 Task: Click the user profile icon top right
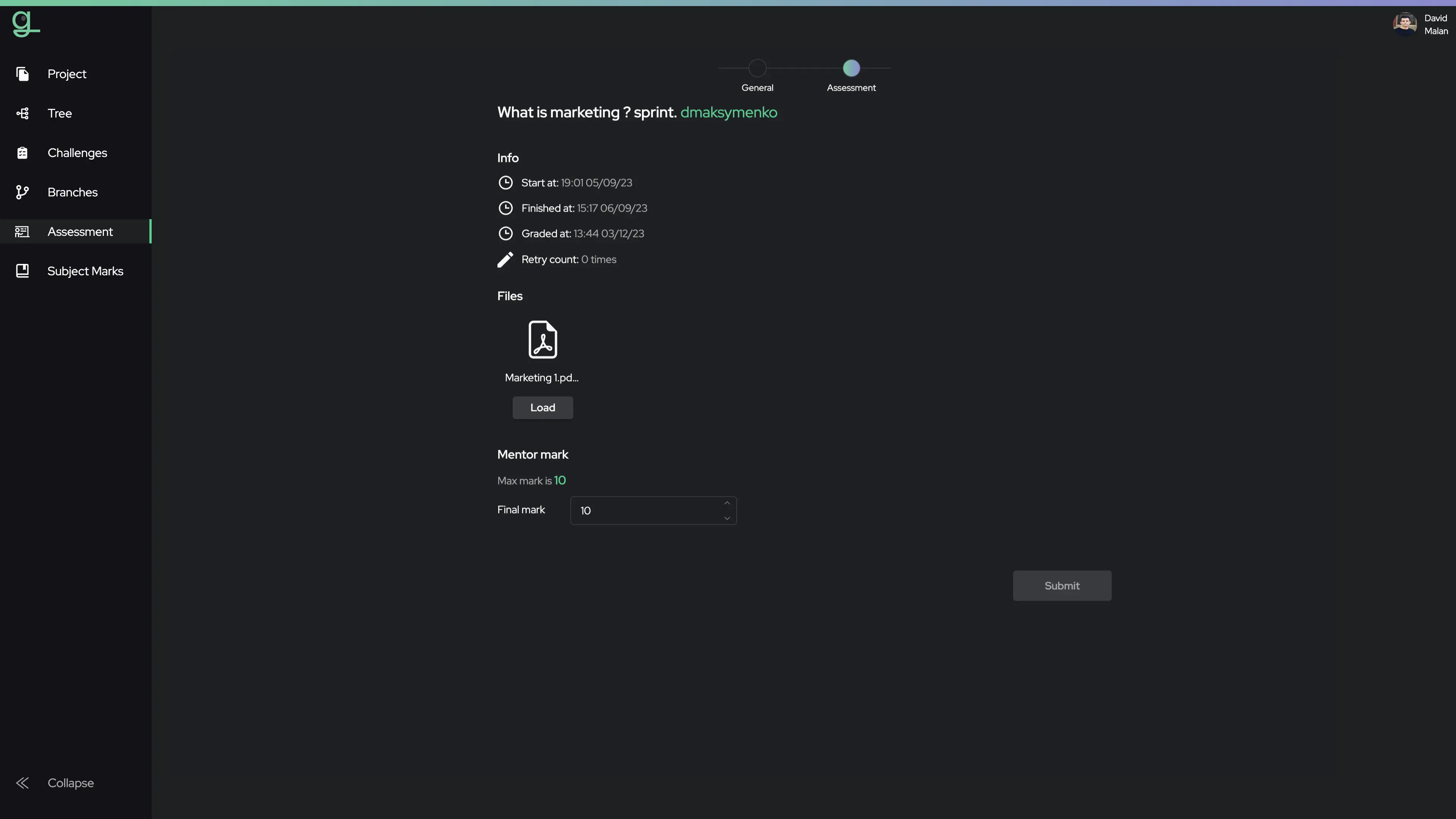click(1405, 24)
